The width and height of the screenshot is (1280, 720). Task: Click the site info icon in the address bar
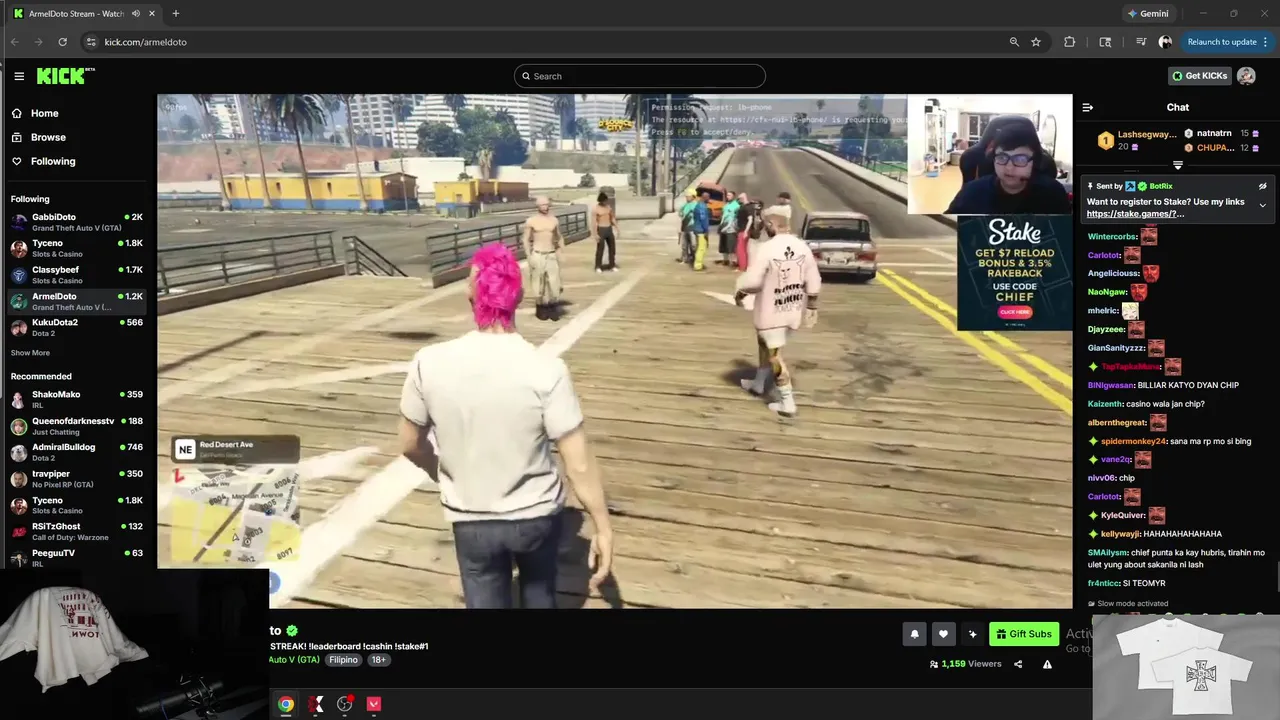(91, 42)
